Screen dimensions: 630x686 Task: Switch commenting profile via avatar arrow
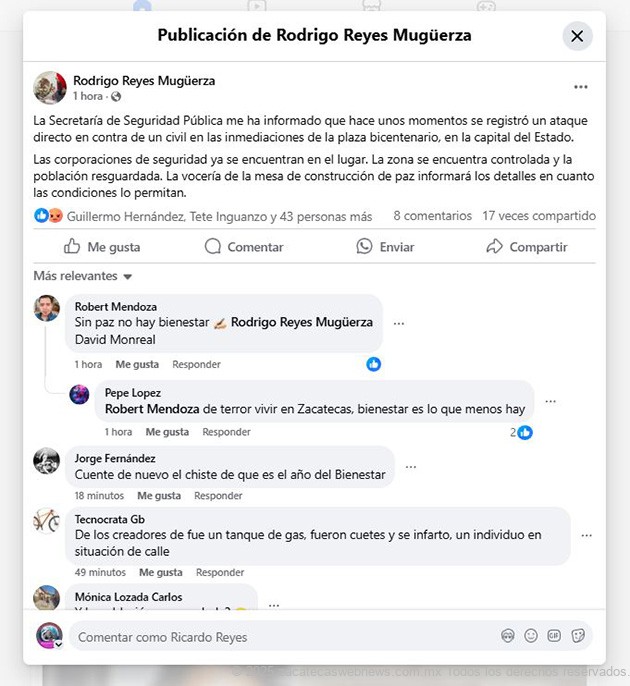[x=58, y=644]
